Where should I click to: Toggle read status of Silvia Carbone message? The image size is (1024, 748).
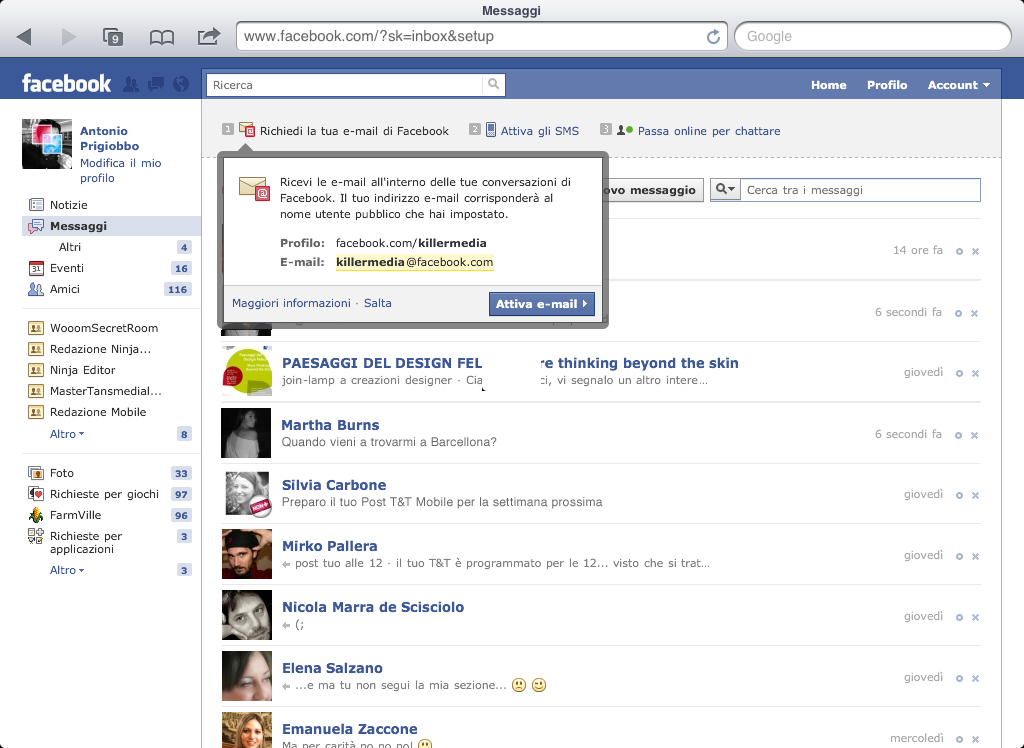959,495
